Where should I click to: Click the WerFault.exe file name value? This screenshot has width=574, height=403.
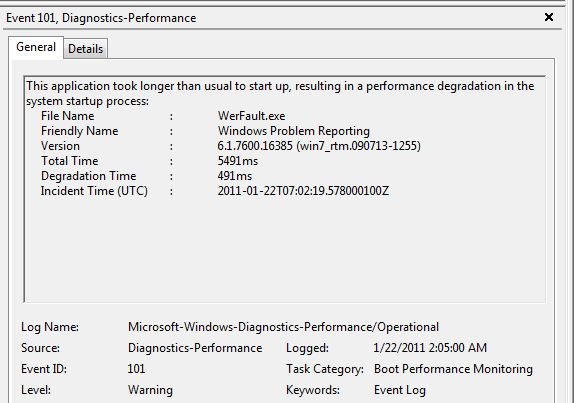pyautogui.click(x=251, y=116)
